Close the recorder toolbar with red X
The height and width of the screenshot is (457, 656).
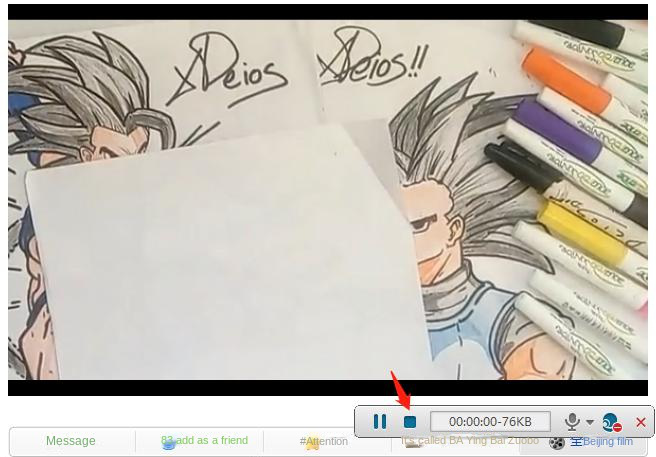tap(641, 422)
